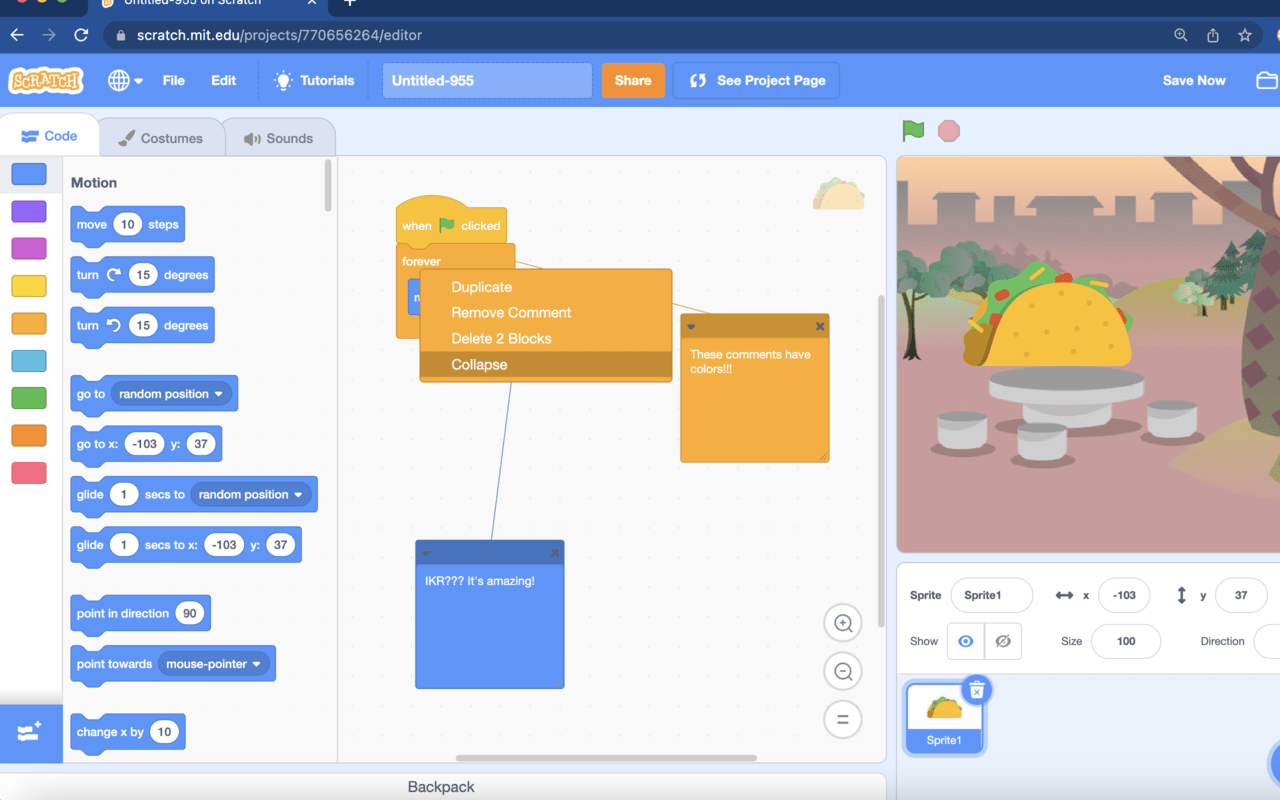Click the Scratch logo

(44, 80)
